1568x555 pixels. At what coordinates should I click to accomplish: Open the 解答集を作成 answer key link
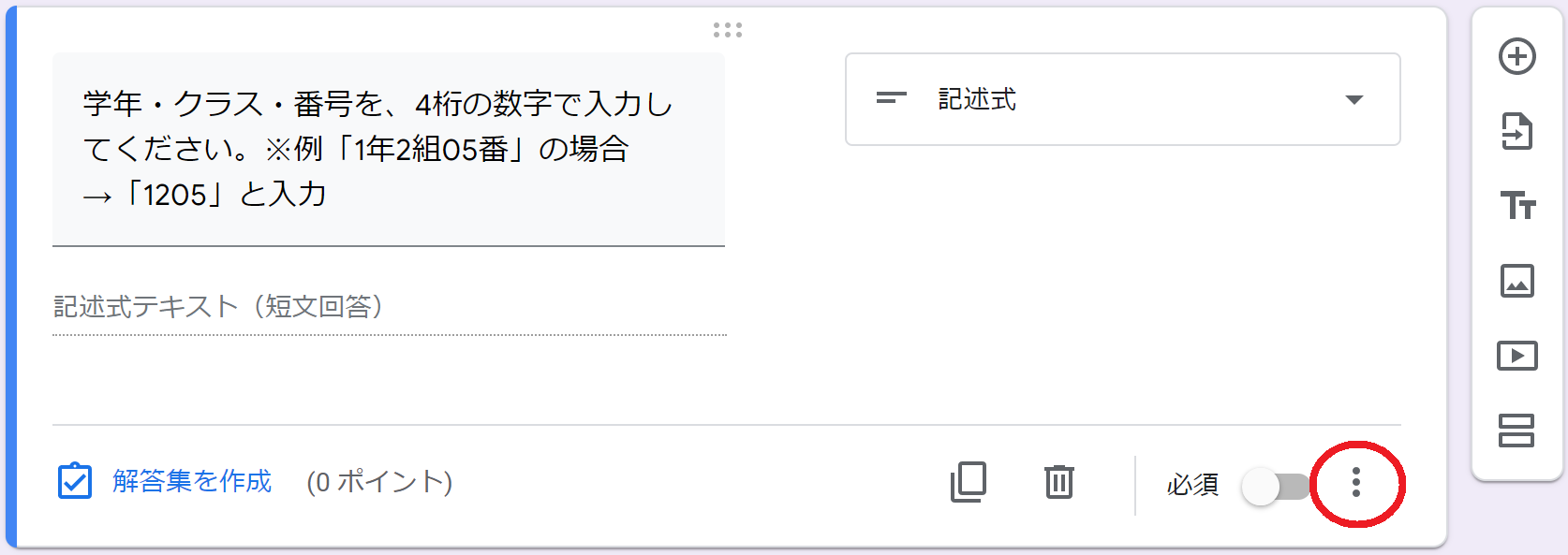tap(192, 481)
